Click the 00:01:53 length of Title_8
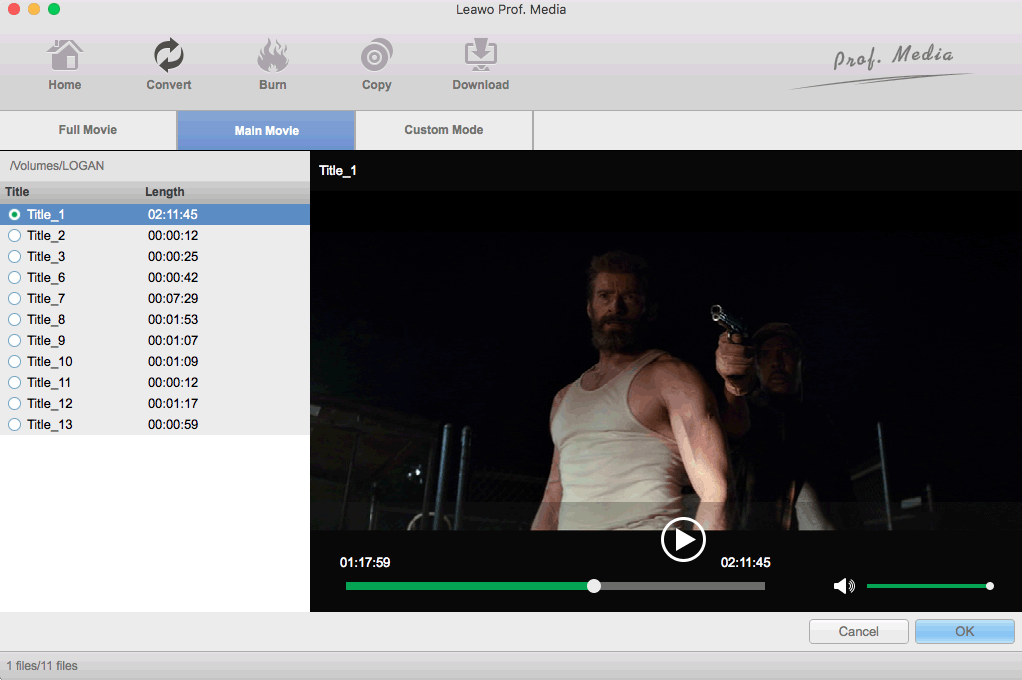Image resolution: width=1022 pixels, height=680 pixels. point(173,319)
